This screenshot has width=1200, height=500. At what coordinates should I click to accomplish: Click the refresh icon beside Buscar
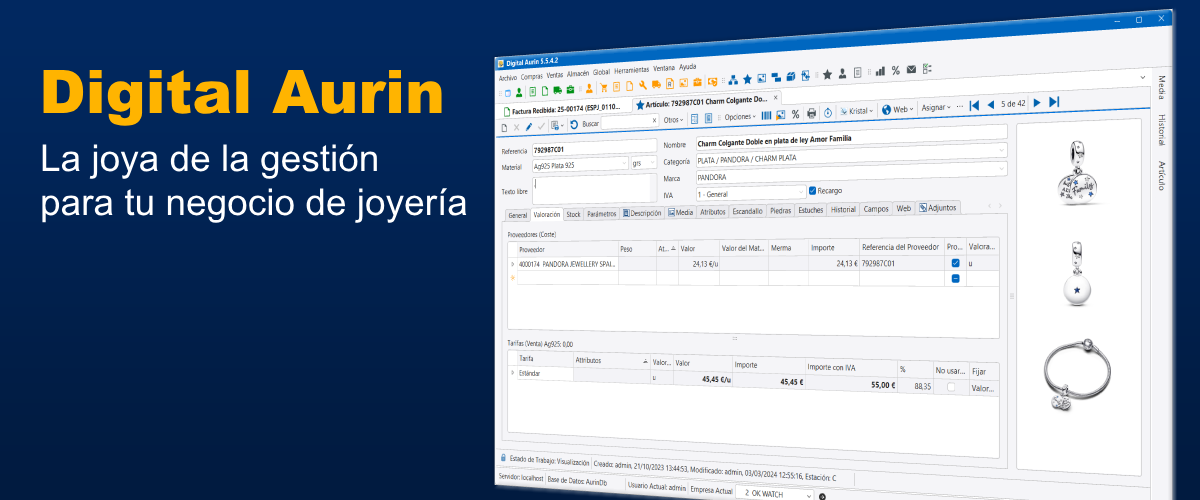click(574, 124)
